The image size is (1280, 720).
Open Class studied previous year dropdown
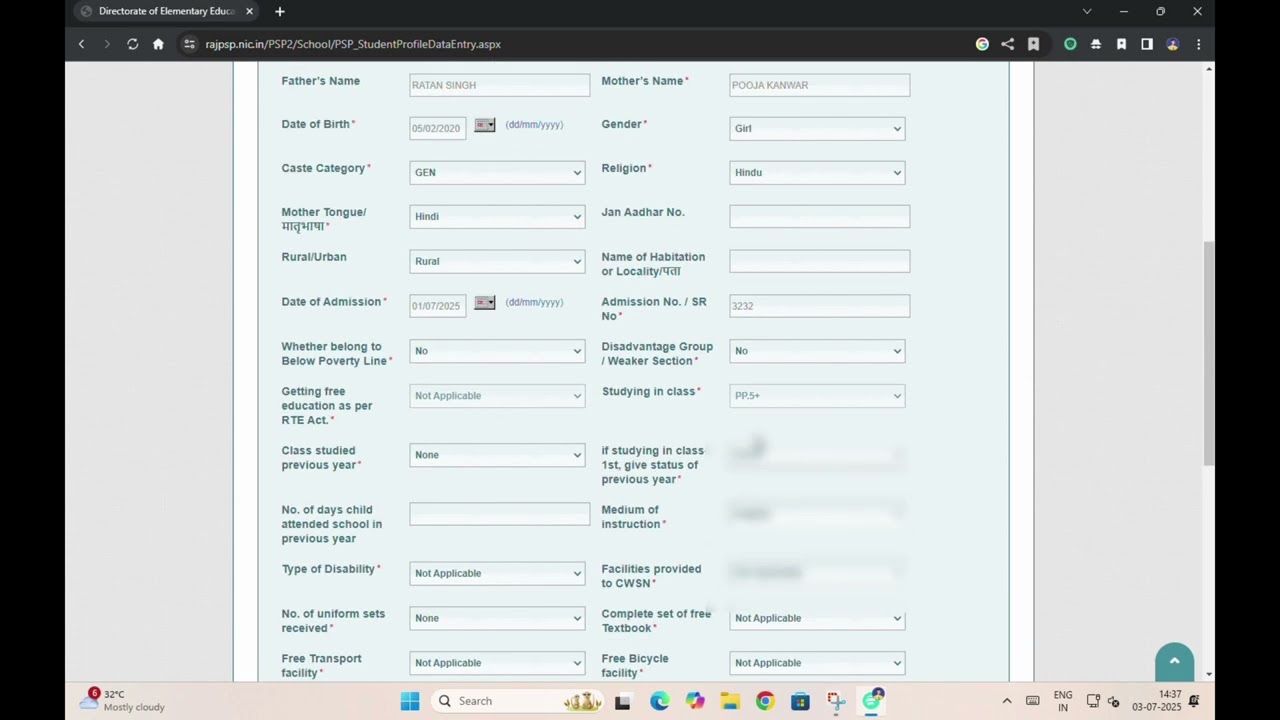tap(497, 455)
